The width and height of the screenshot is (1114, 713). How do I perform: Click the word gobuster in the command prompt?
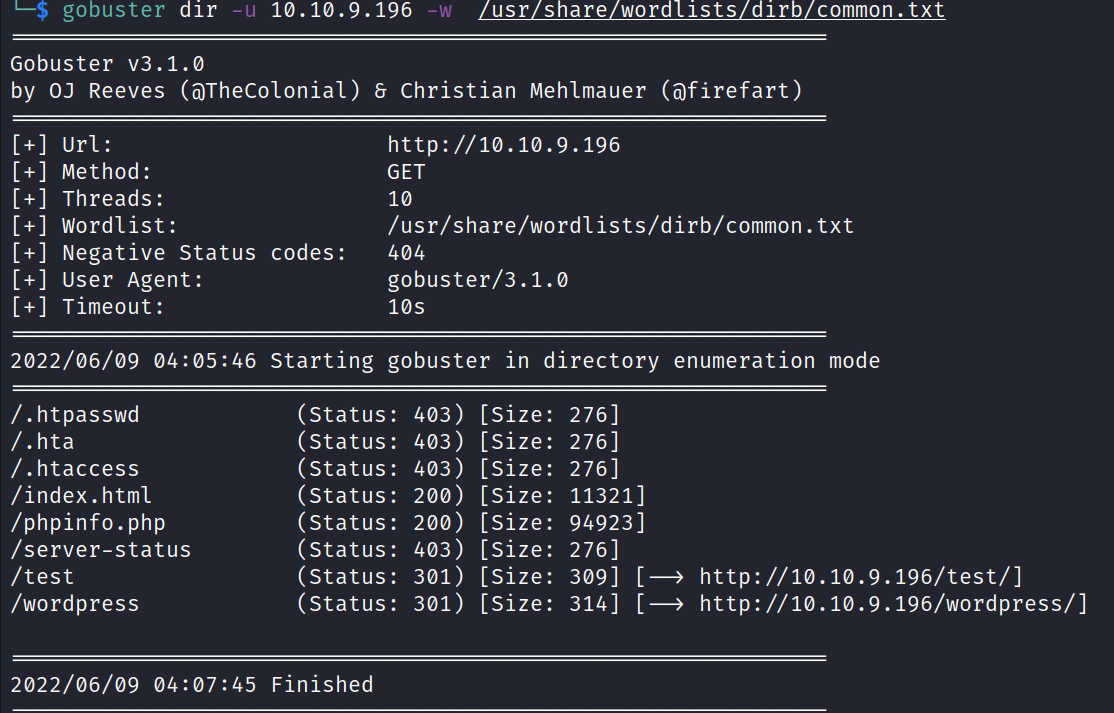pyautogui.click(x=113, y=11)
